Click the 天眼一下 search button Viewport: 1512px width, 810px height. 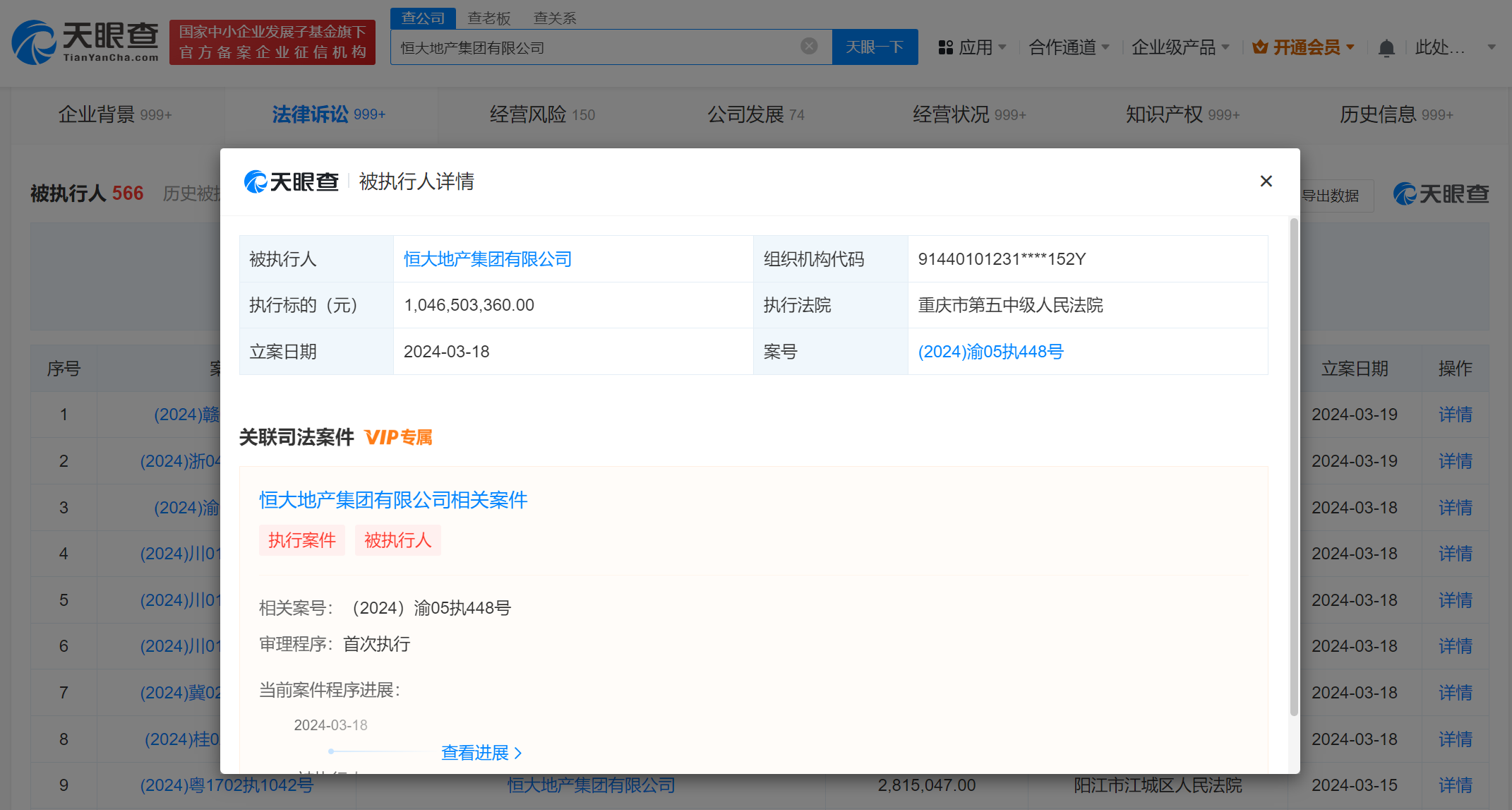point(875,47)
